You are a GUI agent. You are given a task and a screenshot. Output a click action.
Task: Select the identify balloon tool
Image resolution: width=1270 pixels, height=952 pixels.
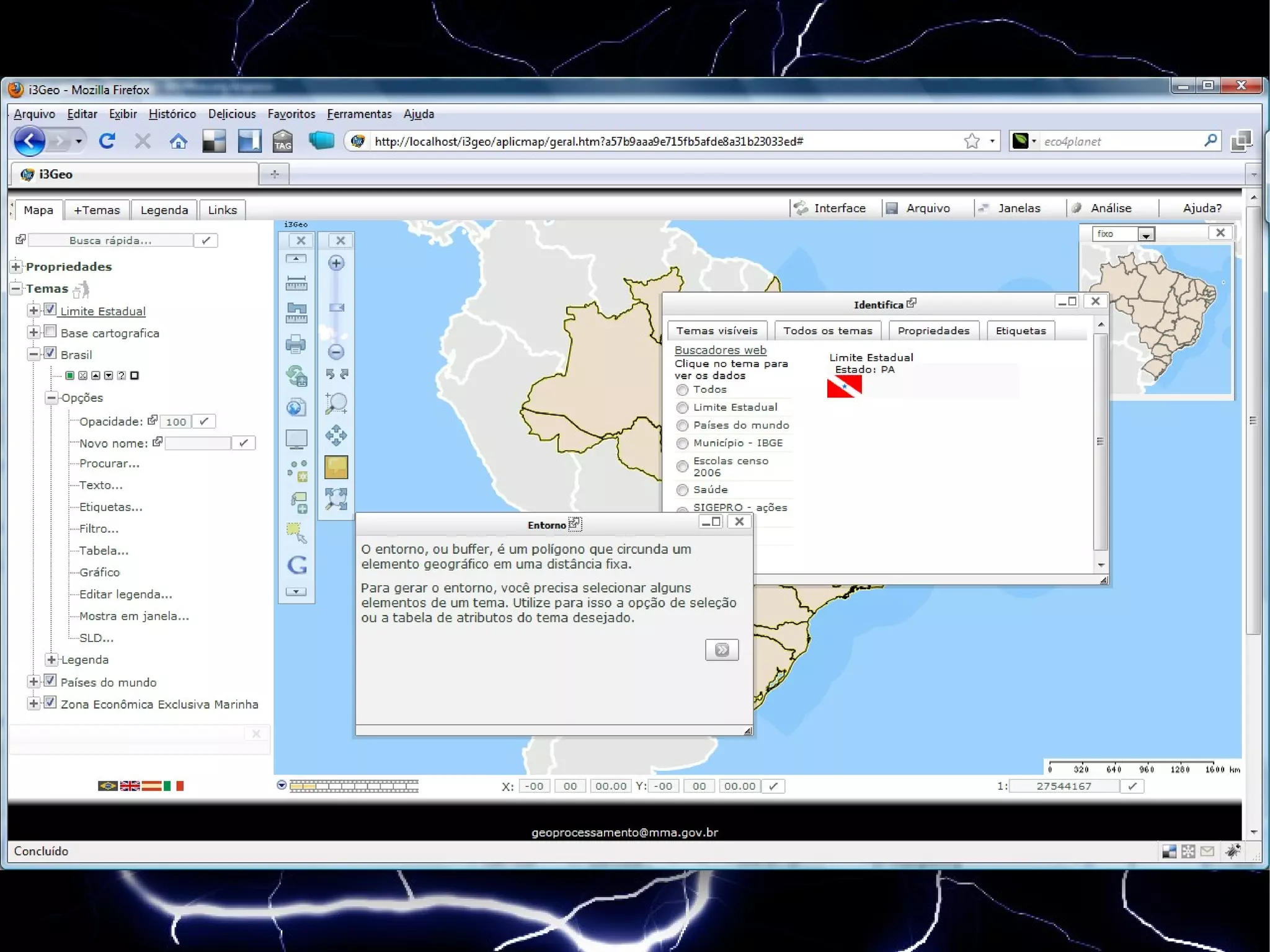[336, 468]
